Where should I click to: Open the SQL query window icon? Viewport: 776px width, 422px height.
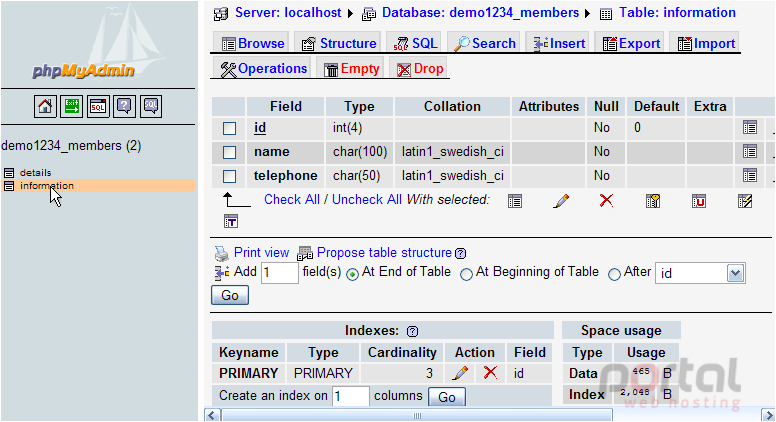pyautogui.click(x=98, y=106)
